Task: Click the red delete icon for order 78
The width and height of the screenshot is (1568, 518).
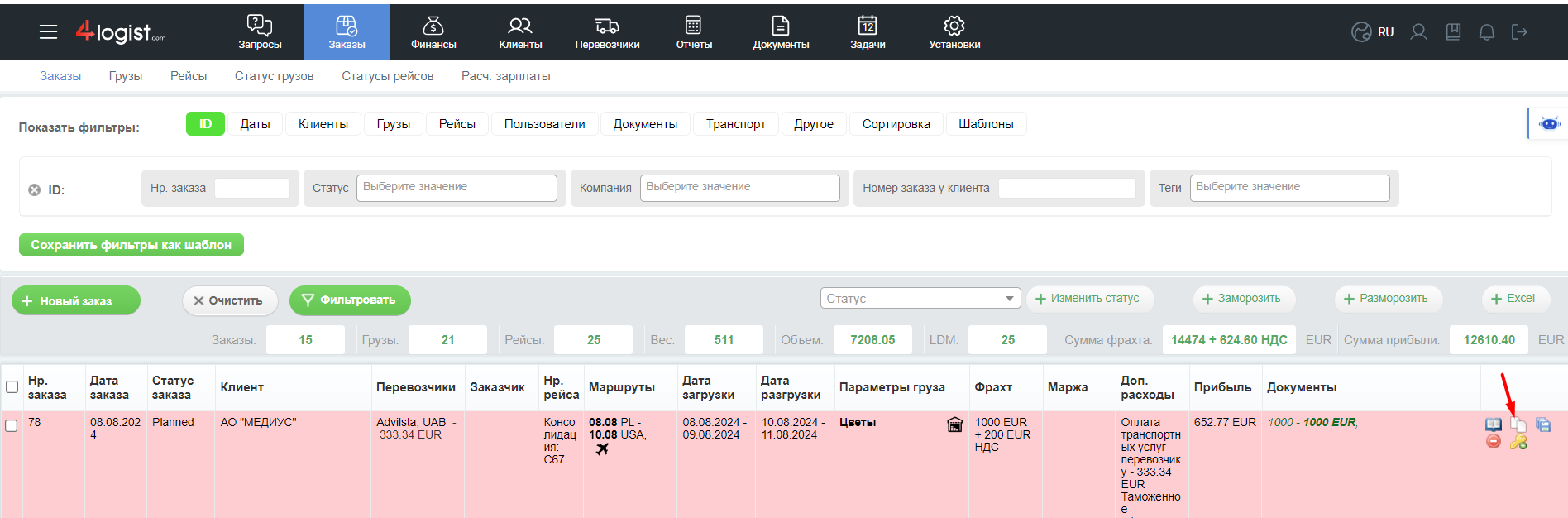Action: click(x=1494, y=442)
